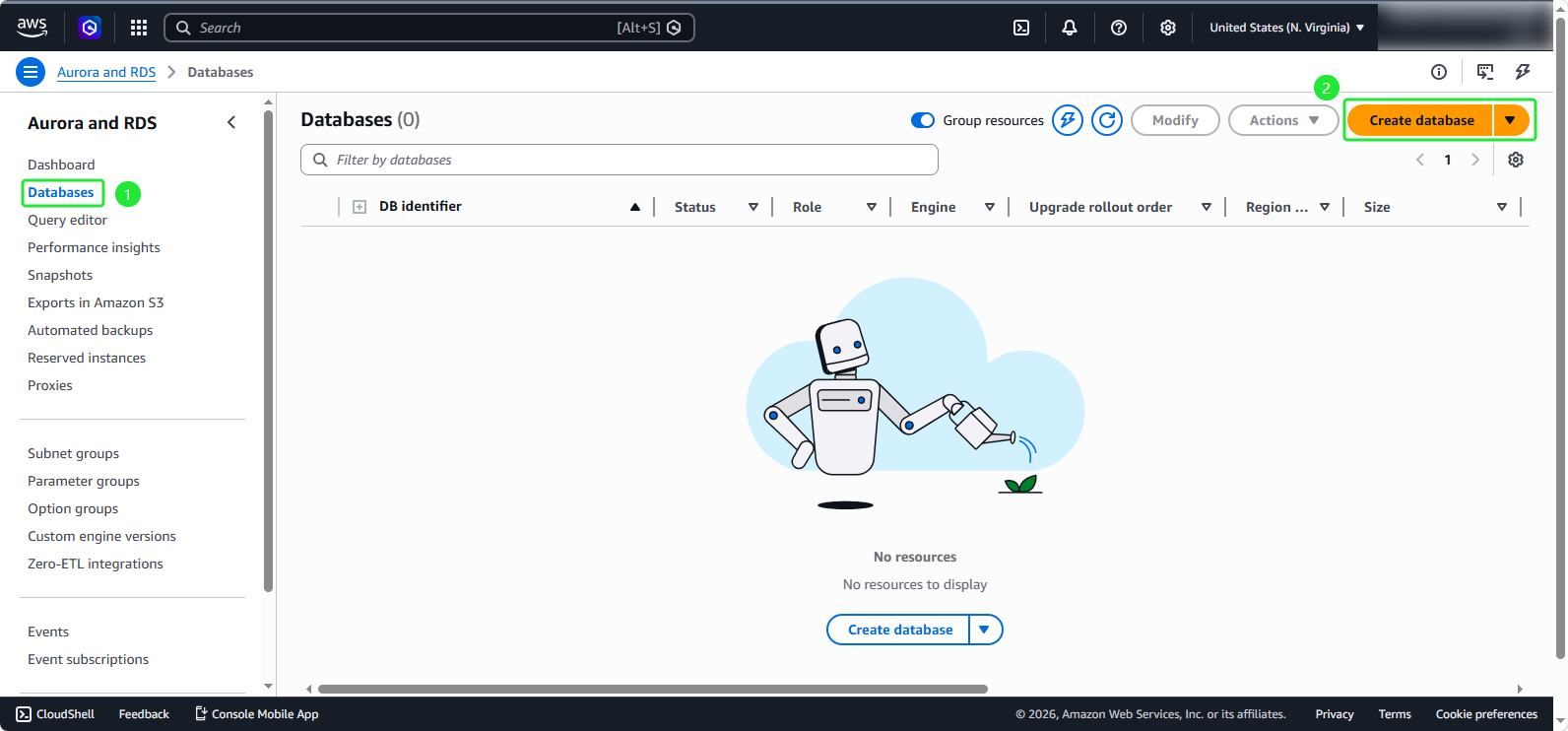Open the screen feedback icon below the header

1485,72
